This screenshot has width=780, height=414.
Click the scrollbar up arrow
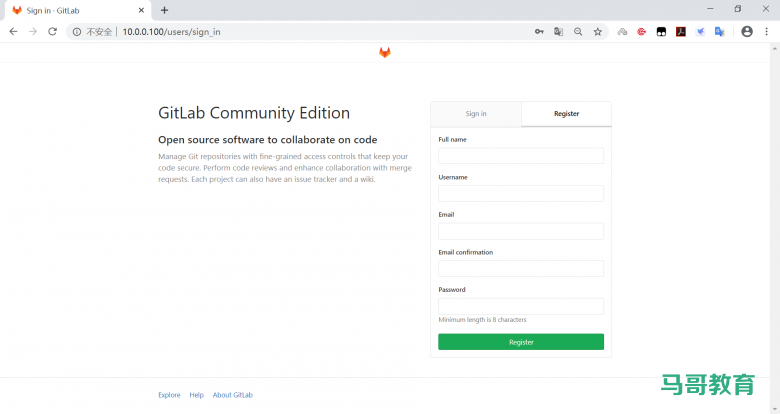pos(775,49)
